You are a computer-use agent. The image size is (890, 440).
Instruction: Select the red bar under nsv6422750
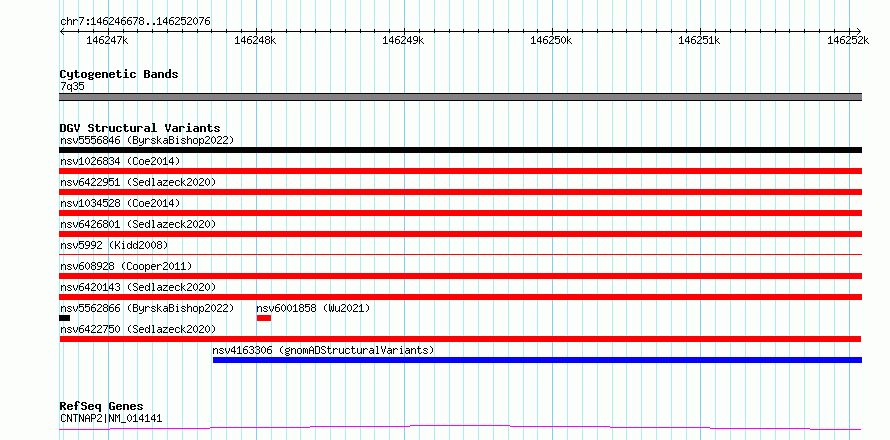pos(460,339)
